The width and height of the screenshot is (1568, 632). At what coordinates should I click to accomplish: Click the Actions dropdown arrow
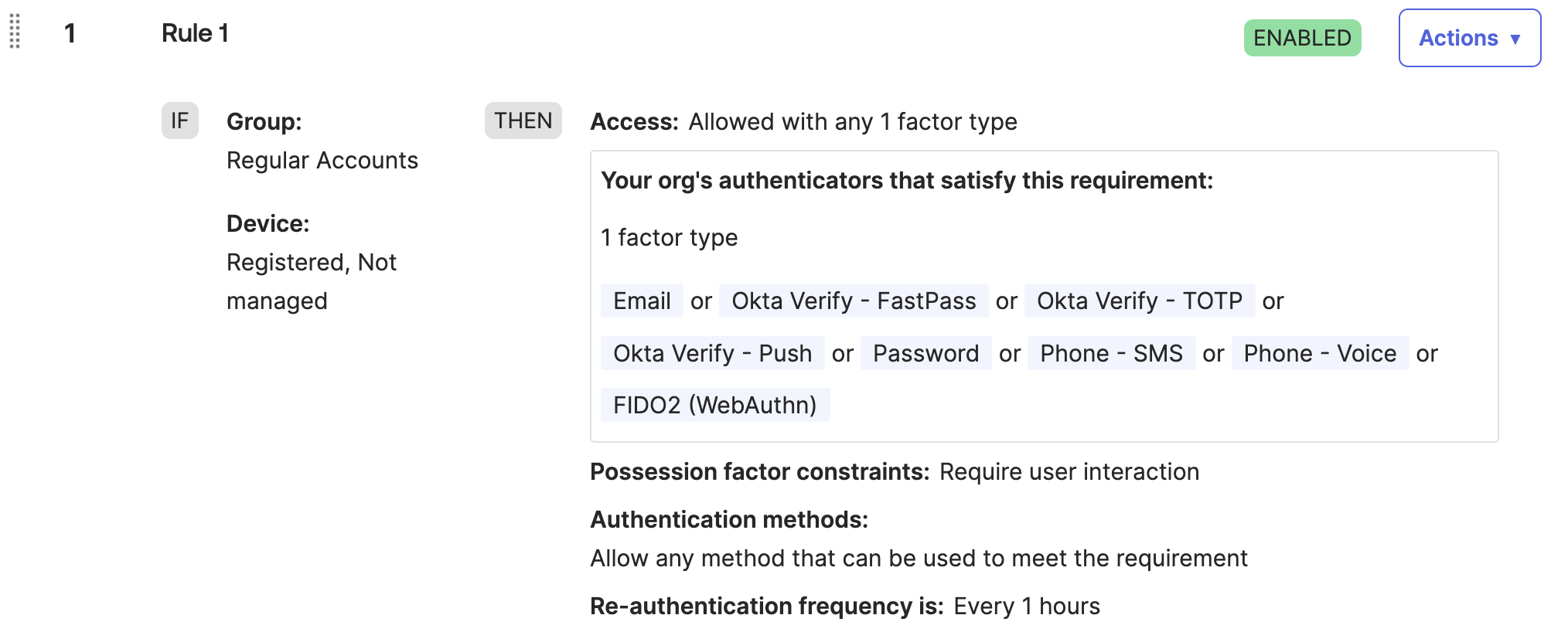[x=1514, y=39]
